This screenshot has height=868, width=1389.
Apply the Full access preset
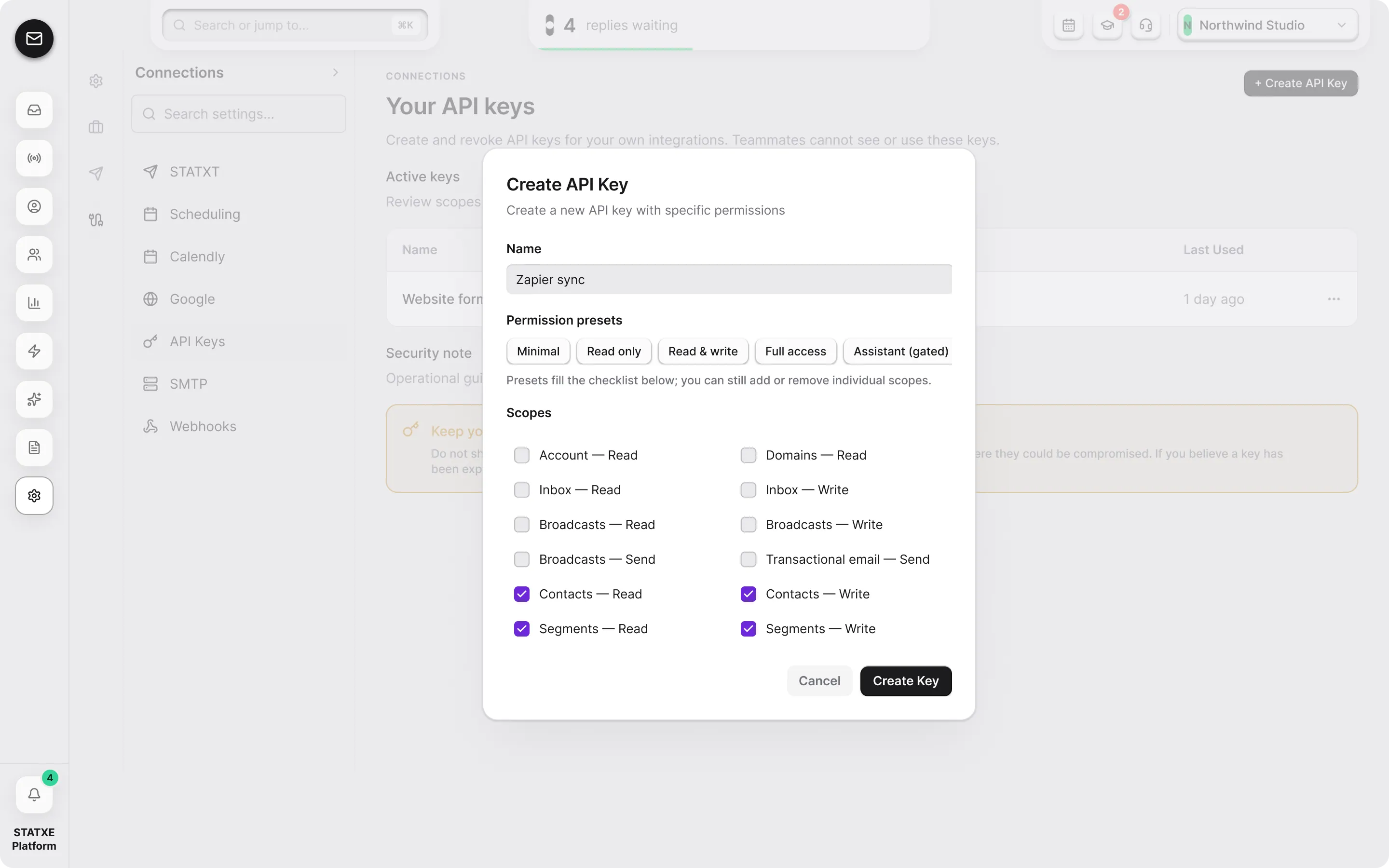pos(795,352)
